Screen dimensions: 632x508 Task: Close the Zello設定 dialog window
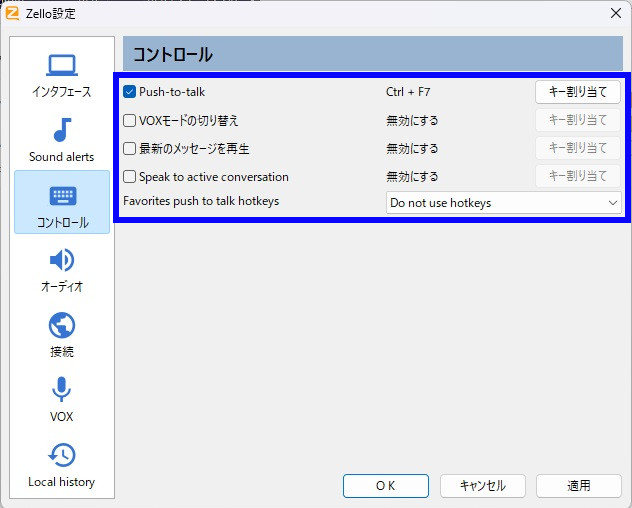613,13
